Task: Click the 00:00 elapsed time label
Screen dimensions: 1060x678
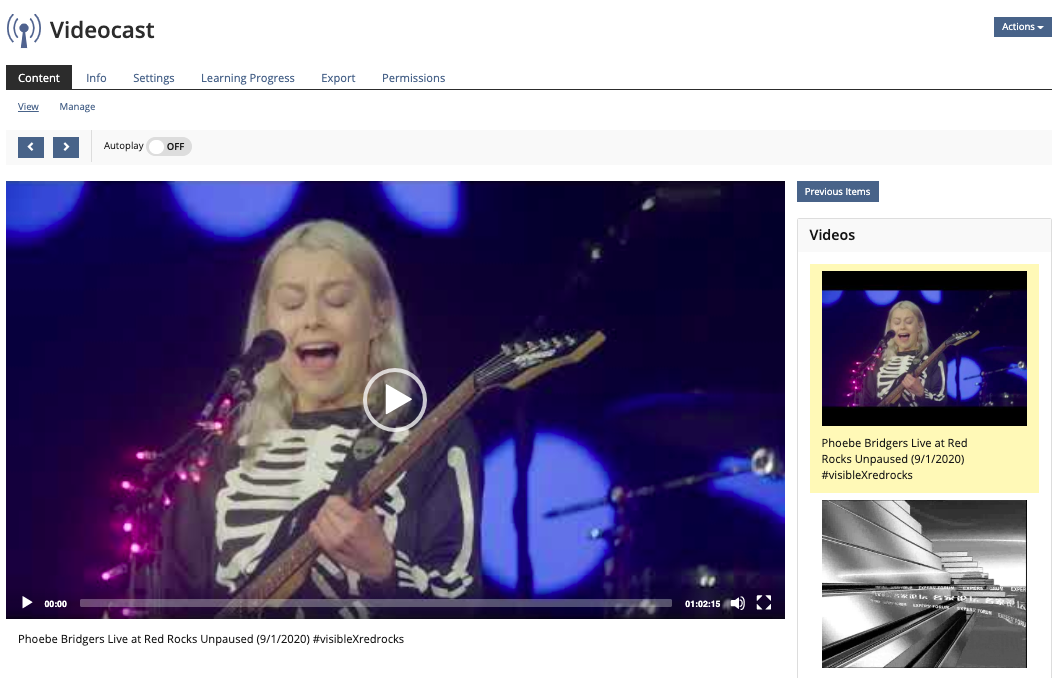Action: [x=55, y=604]
